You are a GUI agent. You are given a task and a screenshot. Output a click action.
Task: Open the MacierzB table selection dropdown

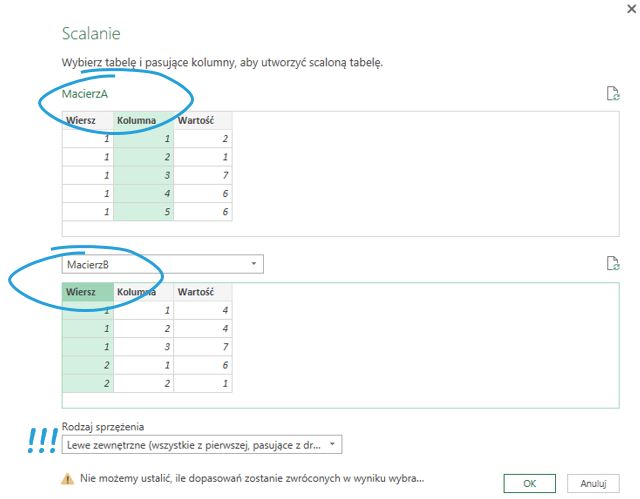pyautogui.click(x=254, y=264)
